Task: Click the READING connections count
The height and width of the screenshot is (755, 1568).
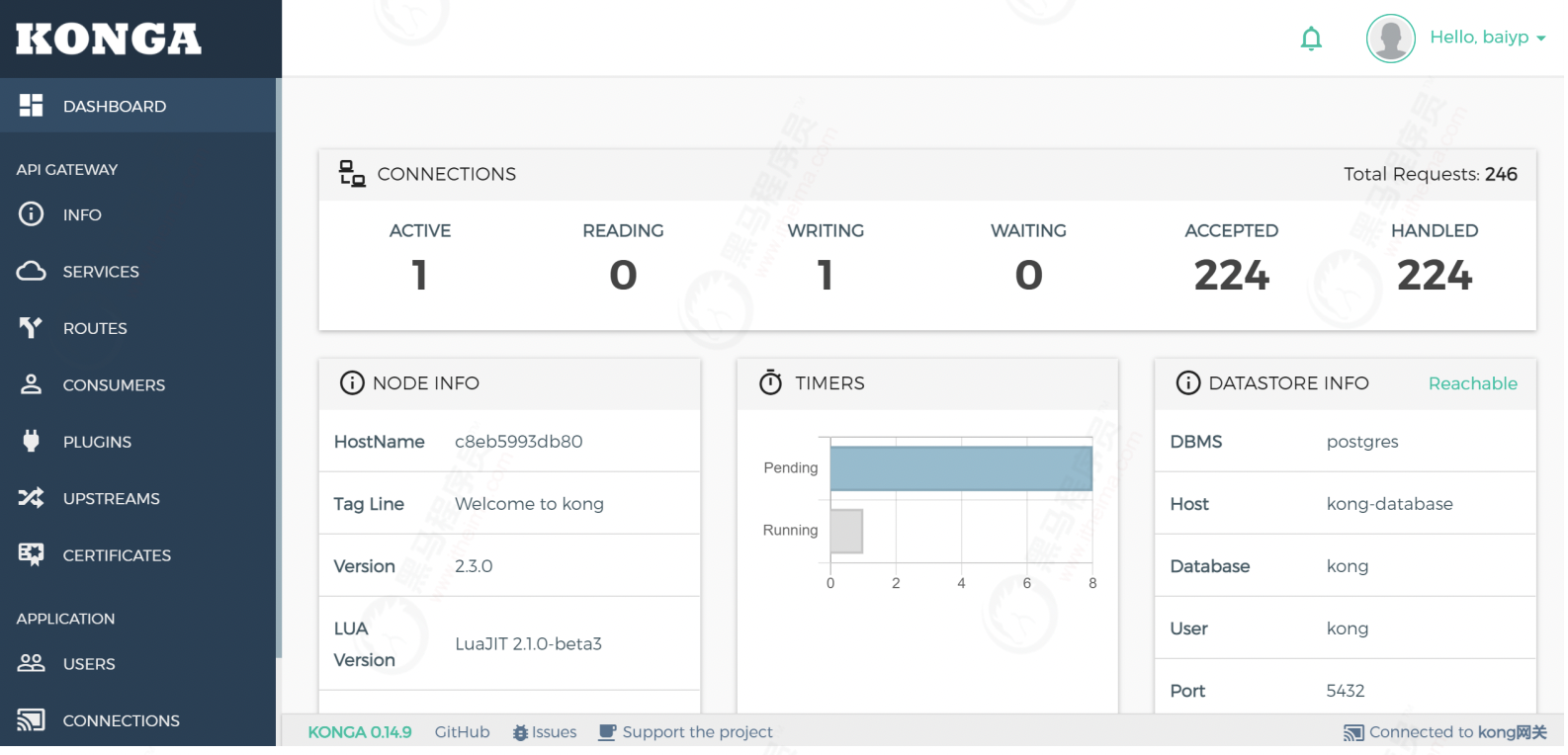Action: pyautogui.click(x=623, y=275)
